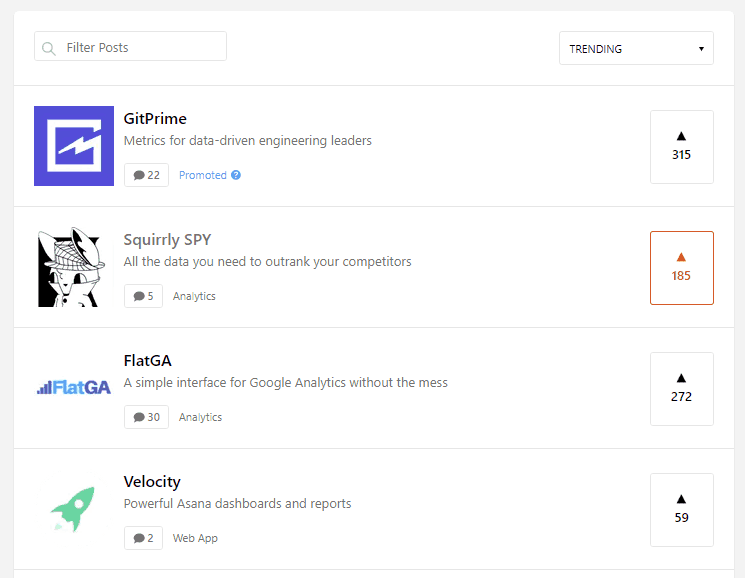Click 'A simple interface for Google Analytics' description

[x=286, y=383]
